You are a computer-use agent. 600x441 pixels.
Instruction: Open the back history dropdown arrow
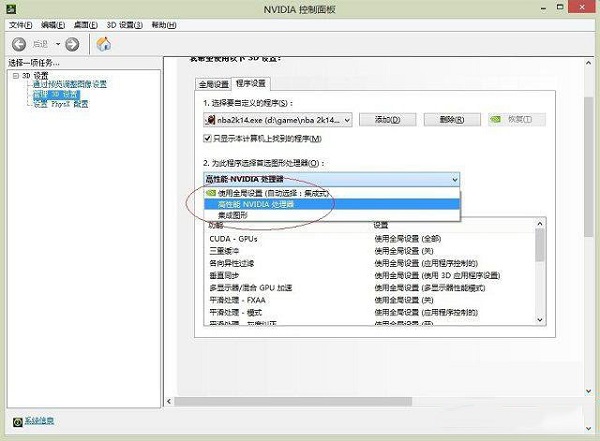(58, 44)
